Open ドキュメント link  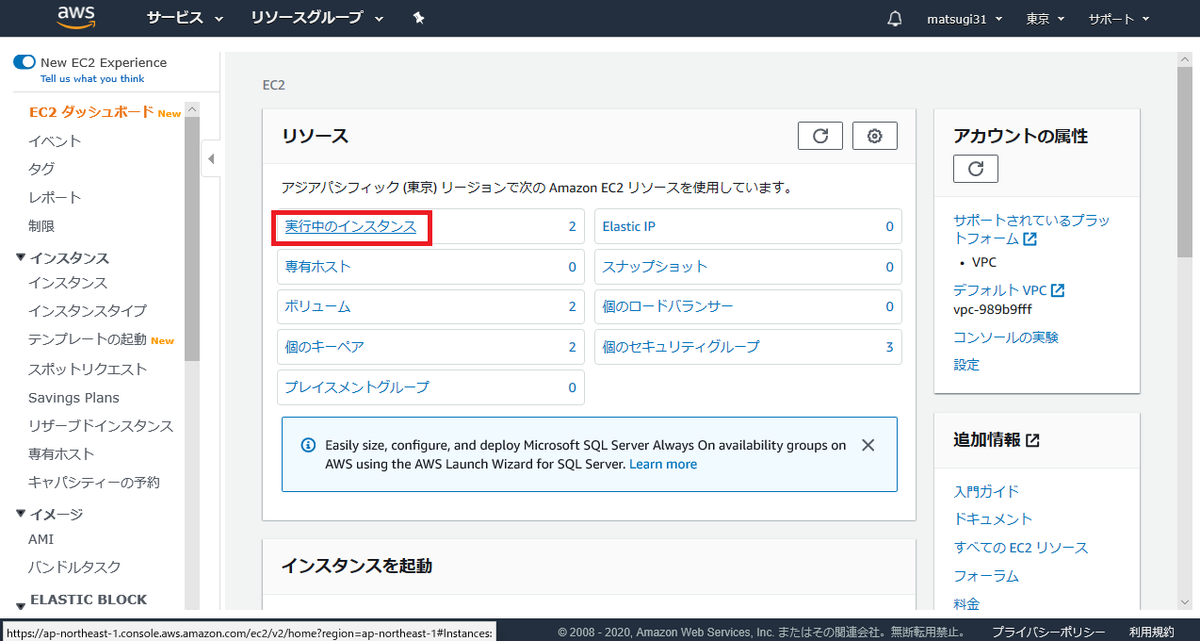point(993,519)
